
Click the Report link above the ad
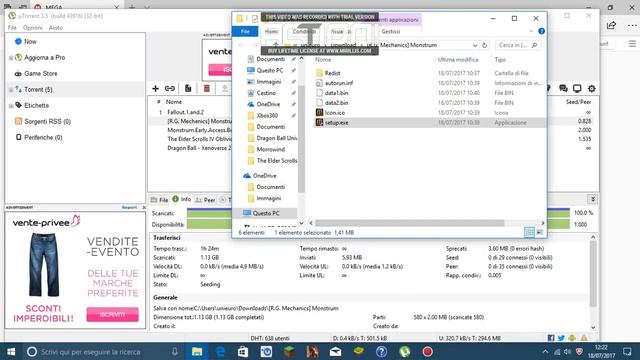click(129, 207)
